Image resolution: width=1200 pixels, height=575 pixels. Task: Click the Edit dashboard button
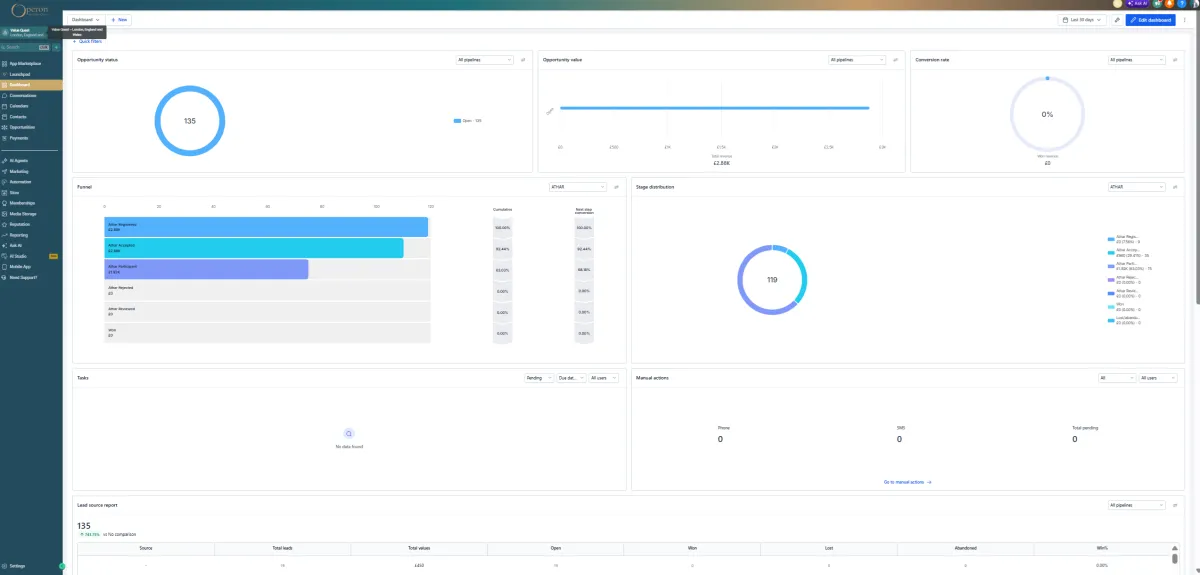tap(1150, 20)
